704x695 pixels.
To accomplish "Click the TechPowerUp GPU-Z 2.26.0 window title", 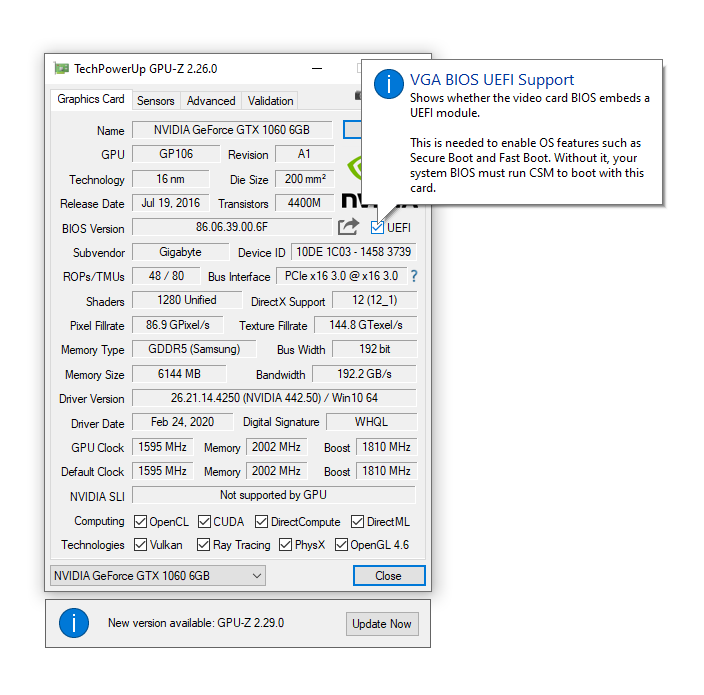I will pyautogui.click(x=145, y=69).
